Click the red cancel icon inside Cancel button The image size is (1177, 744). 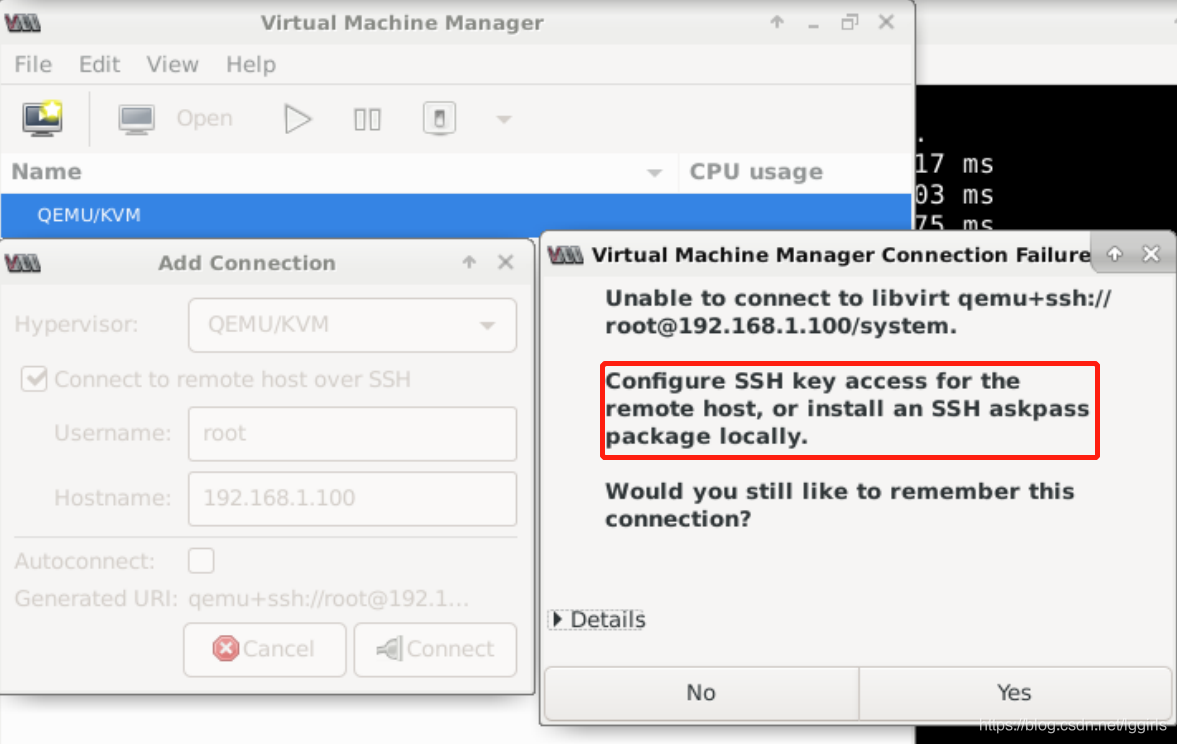point(225,649)
